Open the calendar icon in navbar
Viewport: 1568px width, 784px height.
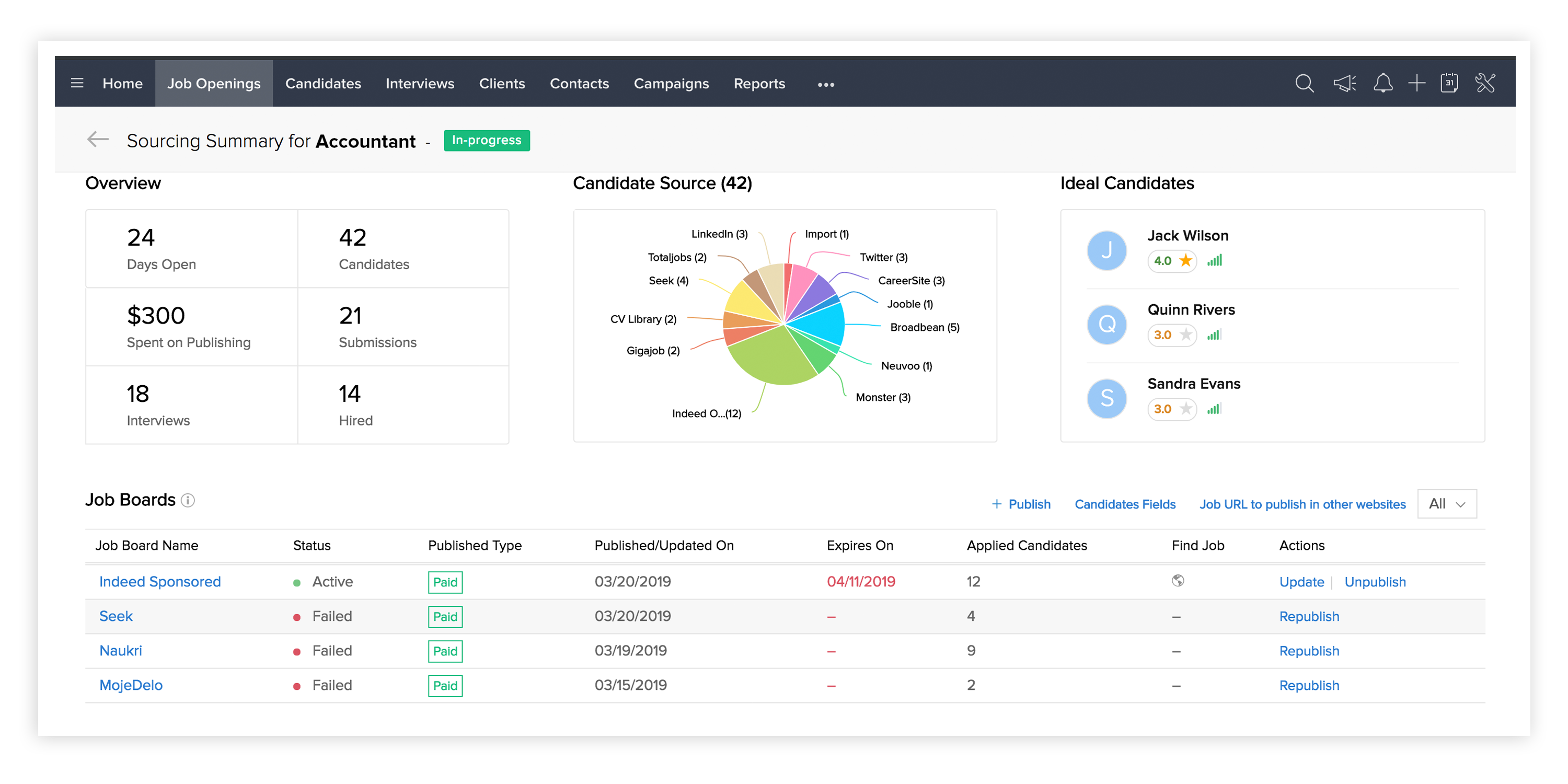[1449, 84]
